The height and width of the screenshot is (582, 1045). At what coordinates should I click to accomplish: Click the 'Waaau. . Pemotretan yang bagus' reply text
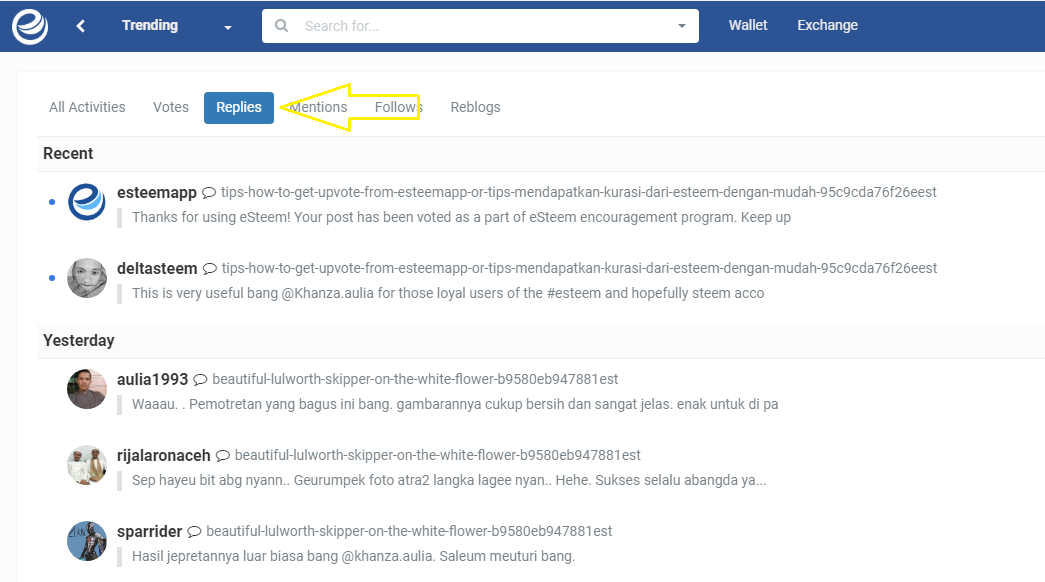point(455,405)
